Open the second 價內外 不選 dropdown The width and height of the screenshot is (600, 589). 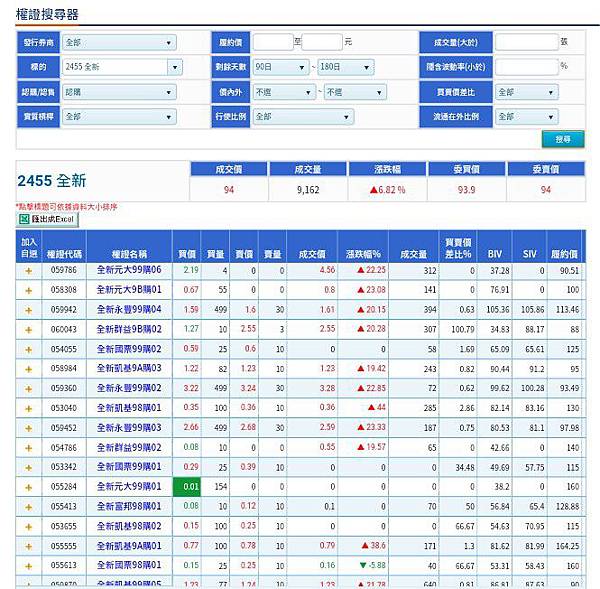(355, 92)
